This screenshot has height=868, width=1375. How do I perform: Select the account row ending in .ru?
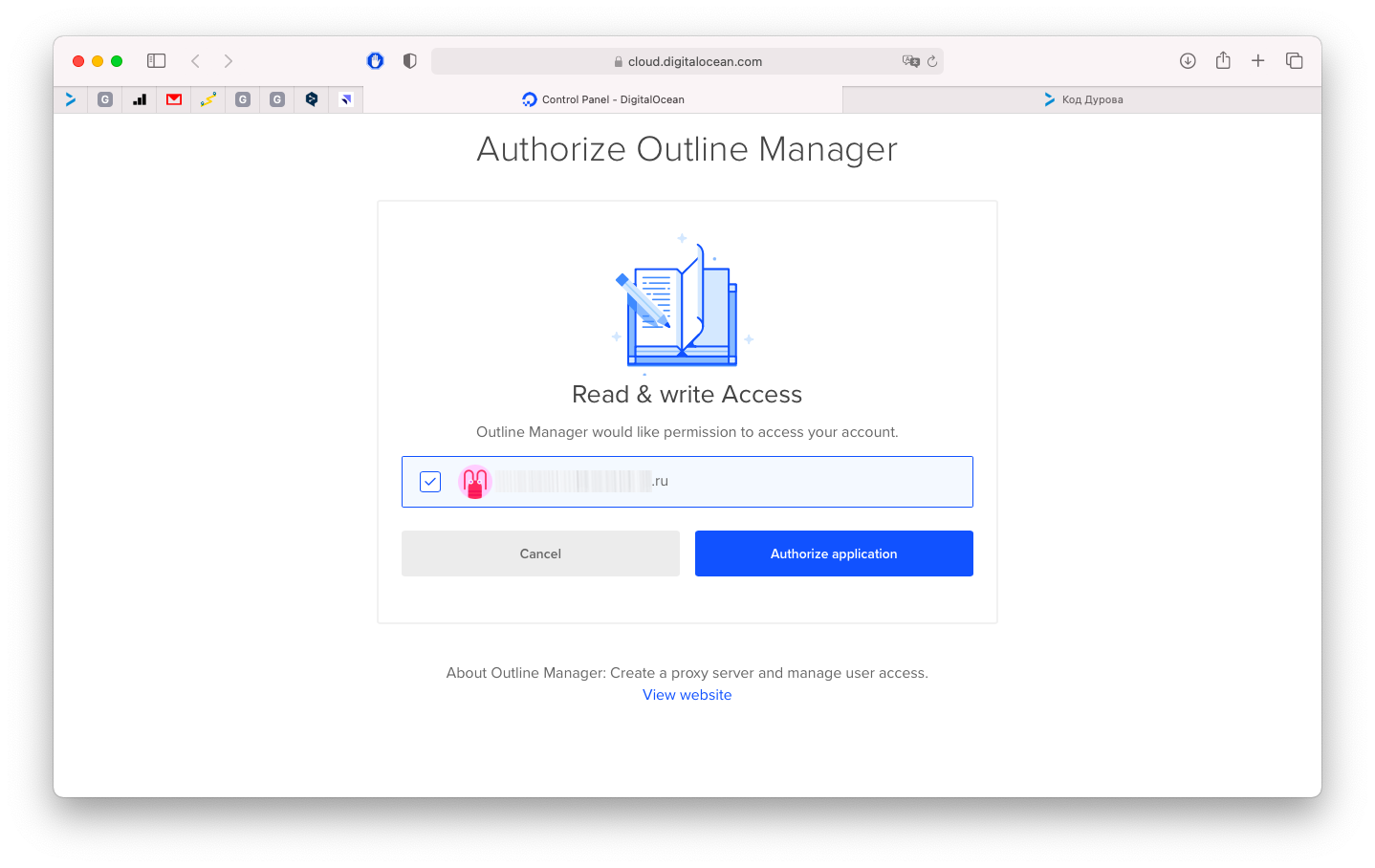pyautogui.click(x=687, y=482)
